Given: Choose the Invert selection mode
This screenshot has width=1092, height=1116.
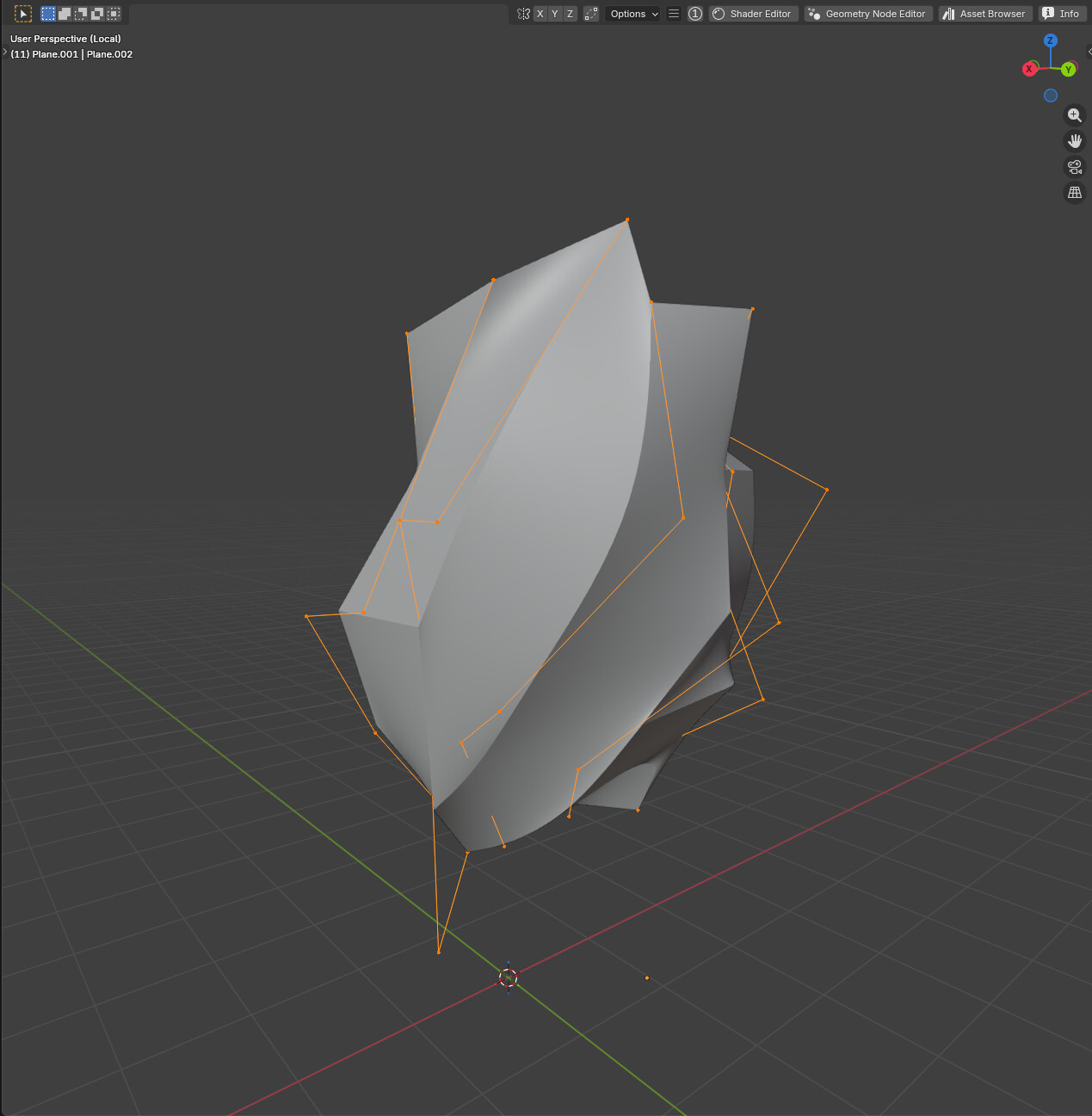Looking at the screenshot, I should point(97,14).
